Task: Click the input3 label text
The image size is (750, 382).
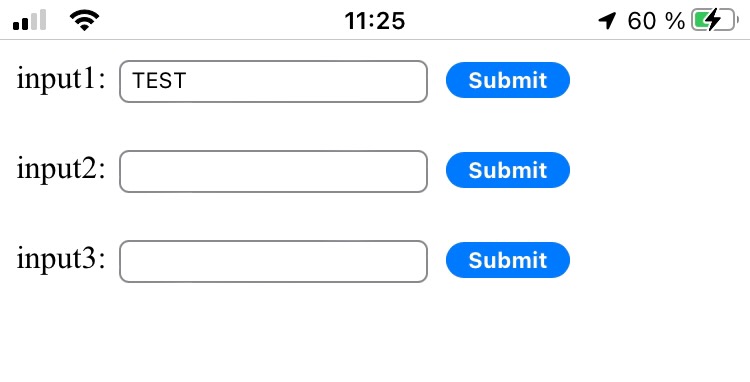Action: [x=61, y=259]
